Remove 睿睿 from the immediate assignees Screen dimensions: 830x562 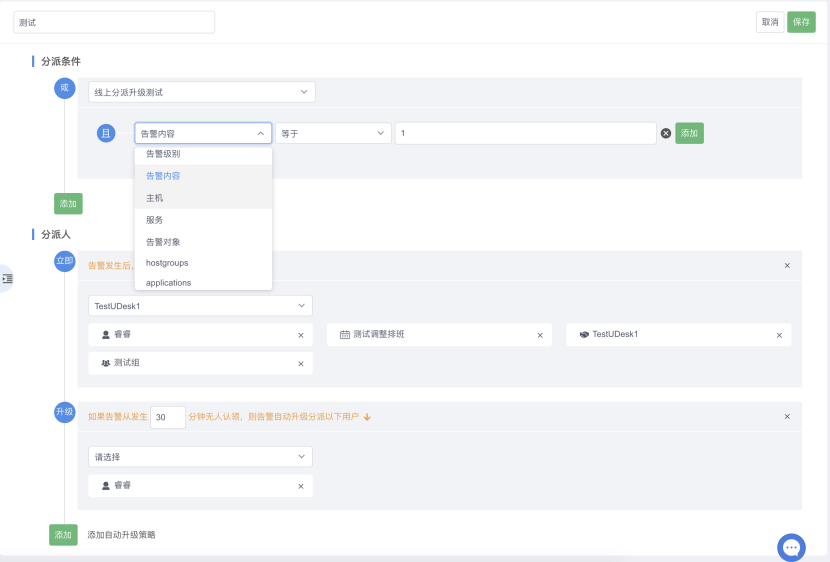[301, 335]
